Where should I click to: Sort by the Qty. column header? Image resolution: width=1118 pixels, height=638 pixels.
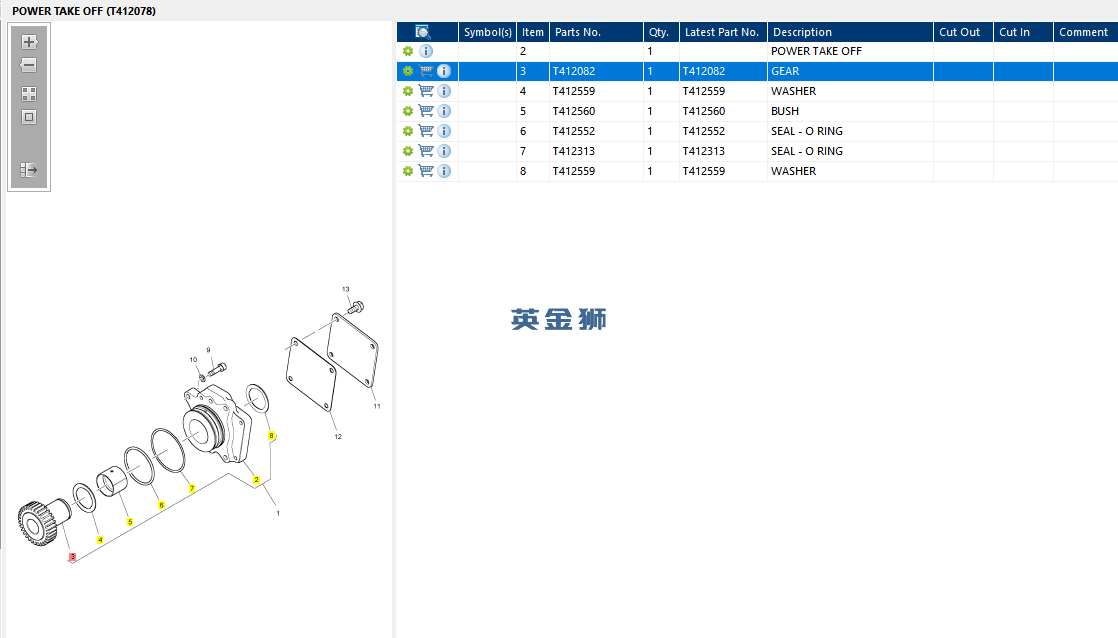pyautogui.click(x=661, y=32)
